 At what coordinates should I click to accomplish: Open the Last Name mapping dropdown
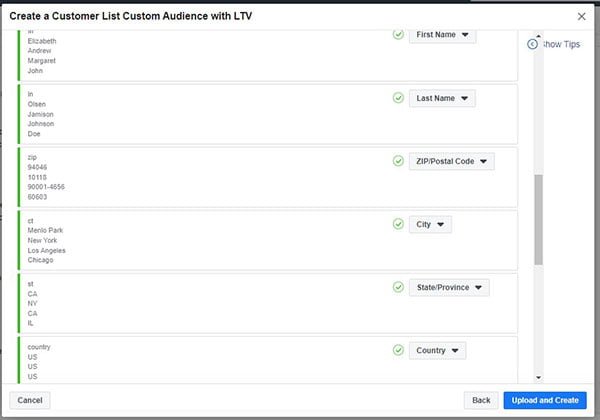pos(442,98)
